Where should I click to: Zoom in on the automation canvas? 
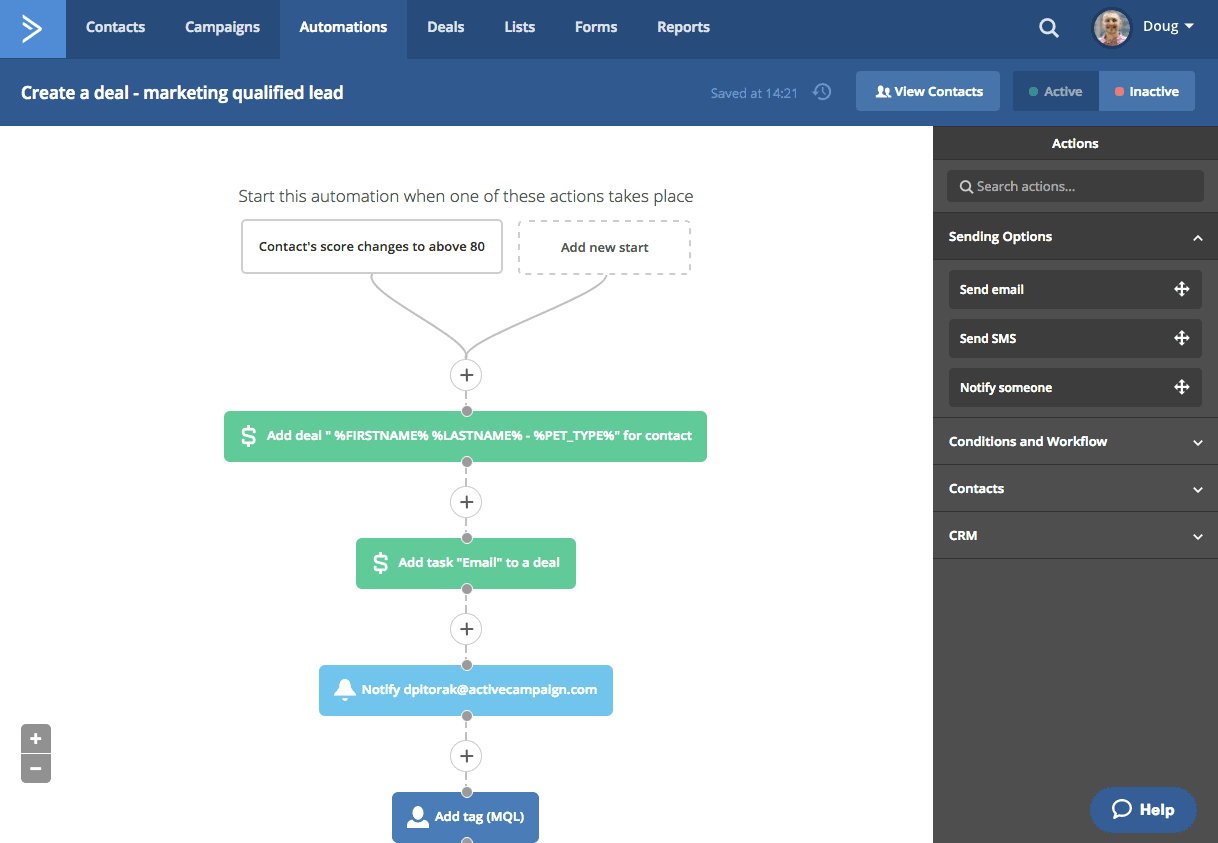pyautogui.click(x=36, y=739)
